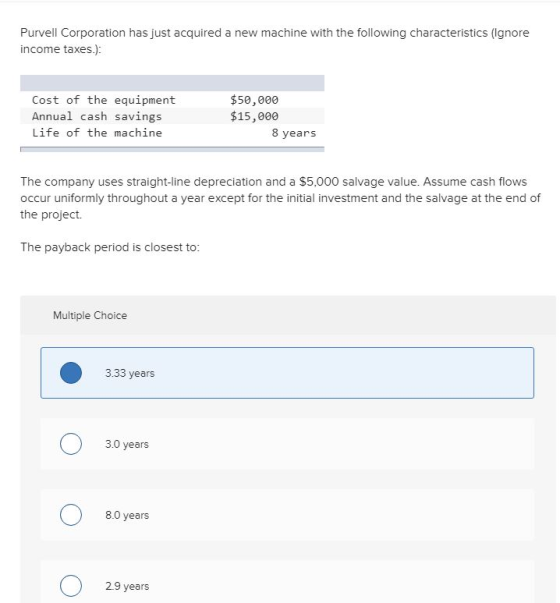Image resolution: width=560 pixels, height=603 pixels.
Task: Click the Life of the machine row label
Action: click(x=97, y=133)
